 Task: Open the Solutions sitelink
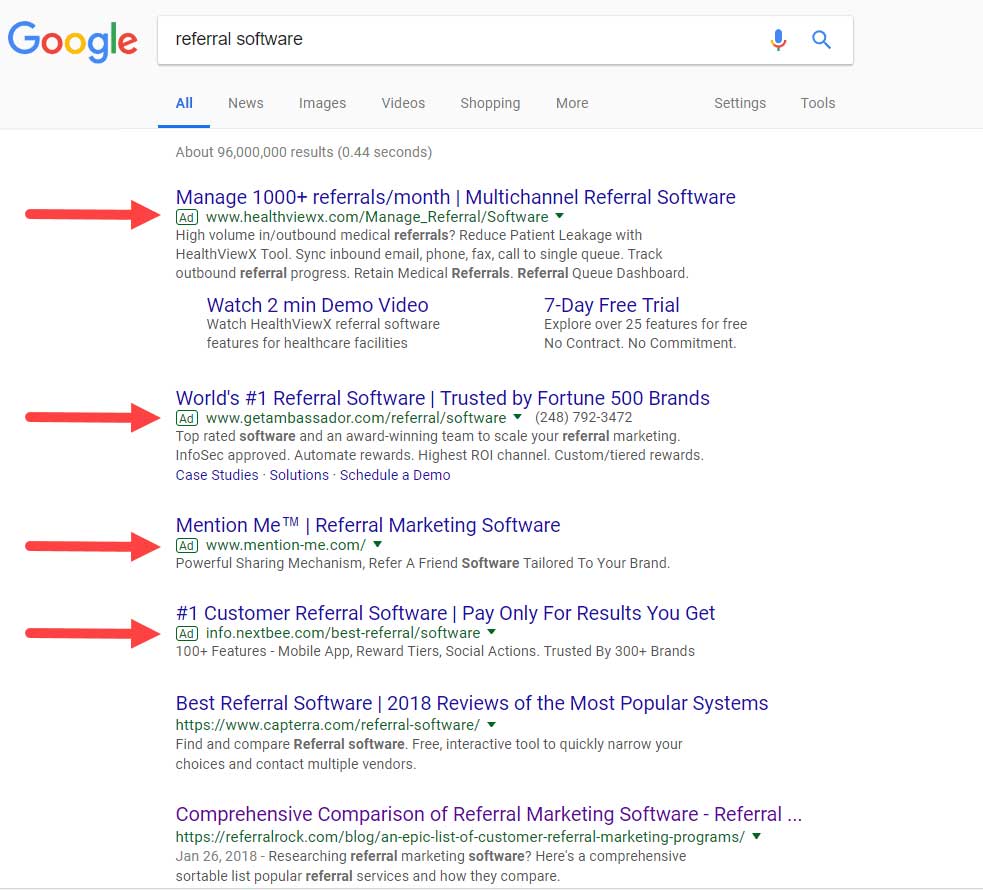pos(299,475)
